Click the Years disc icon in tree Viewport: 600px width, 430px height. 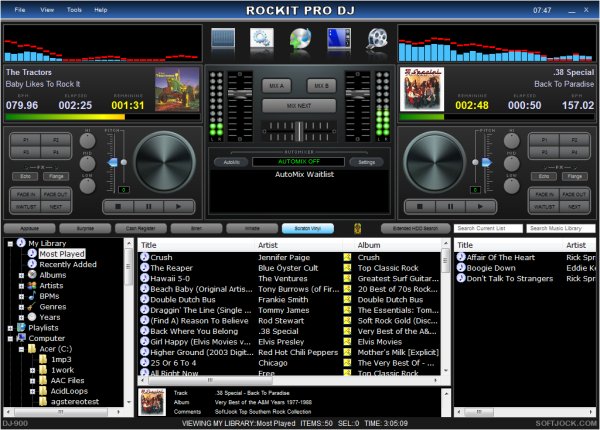(x=32, y=317)
